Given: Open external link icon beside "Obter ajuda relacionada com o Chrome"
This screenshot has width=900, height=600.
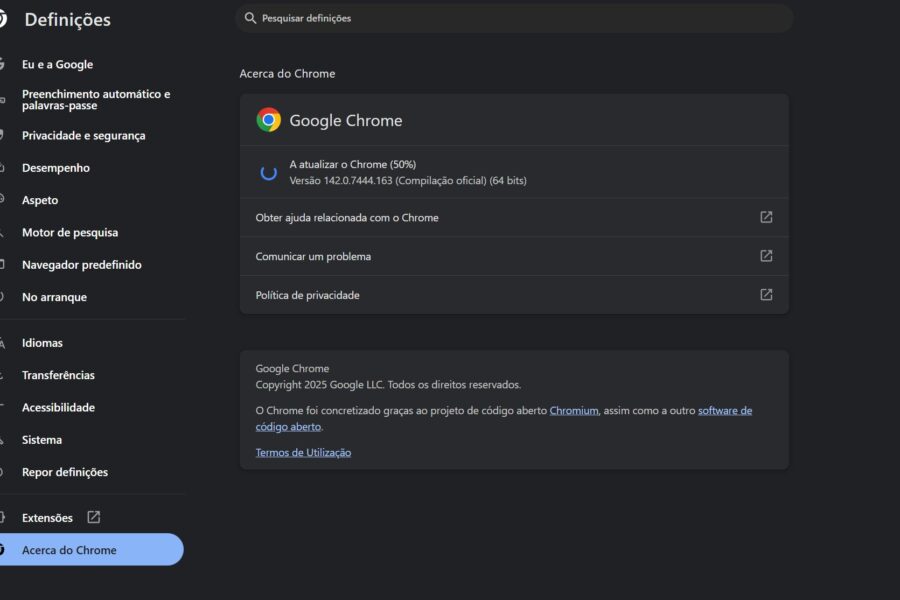Looking at the screenshot, I should click(766, 216).
